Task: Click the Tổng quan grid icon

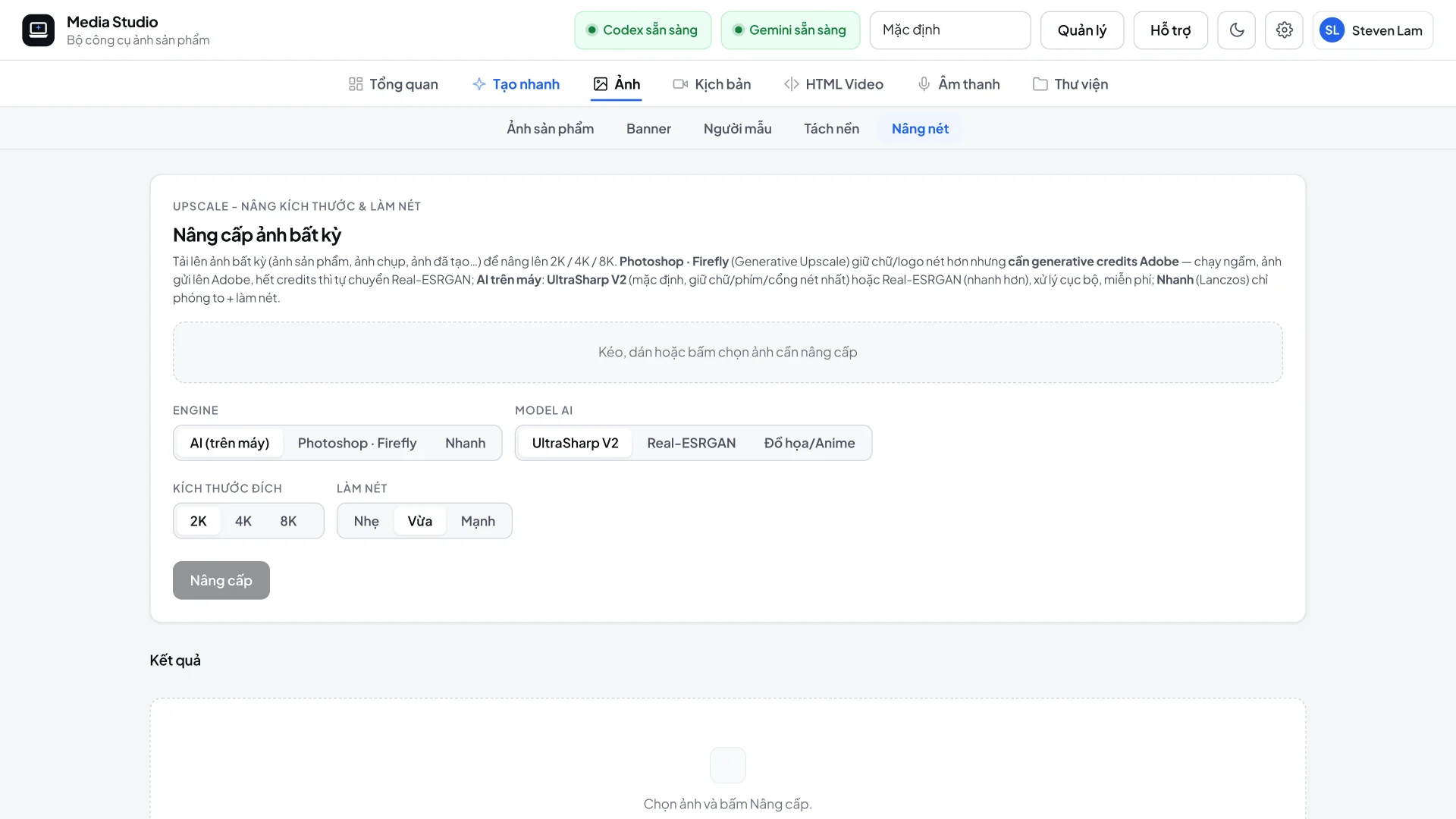Action: point(356,84)
